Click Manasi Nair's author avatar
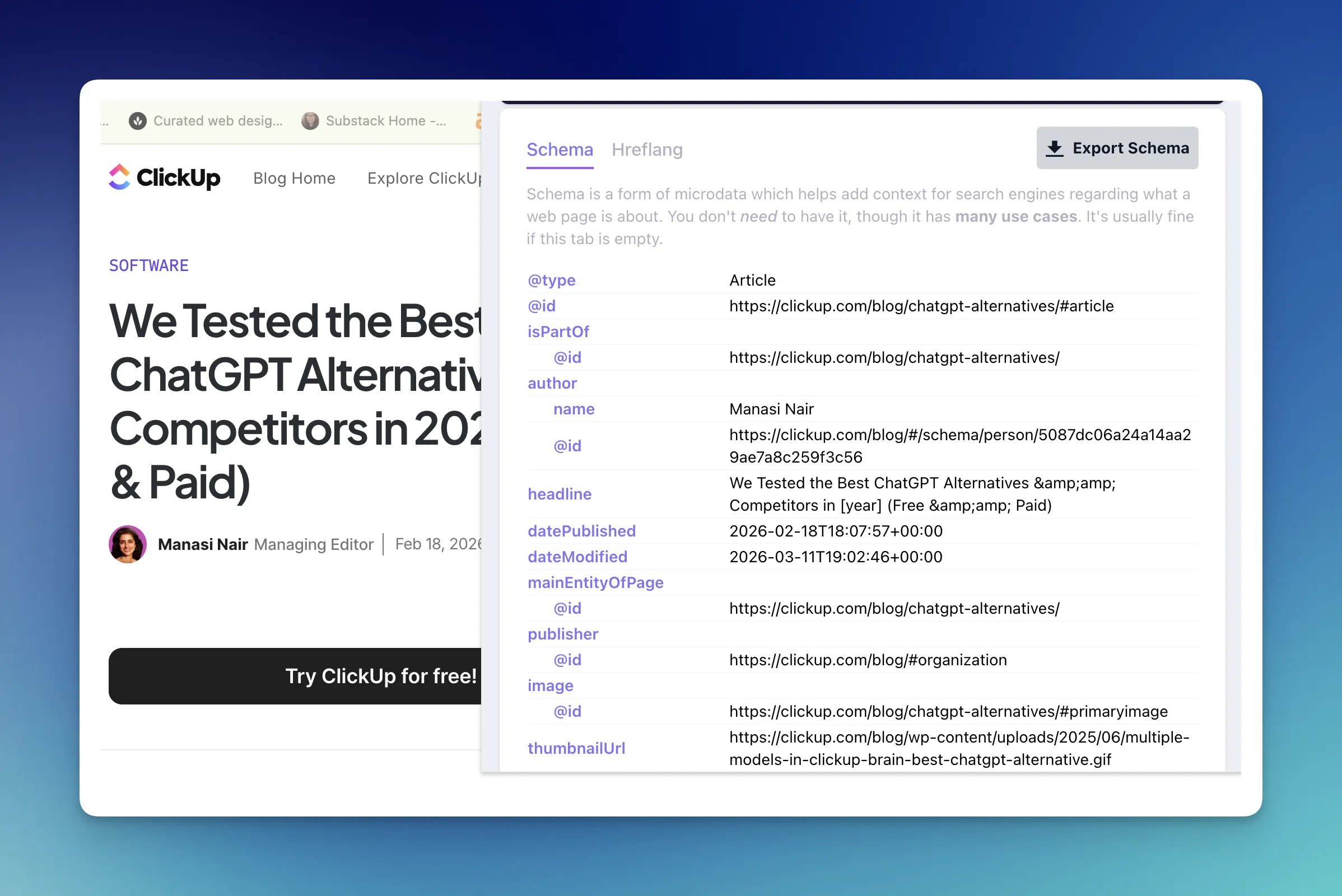Viewport: 1342px width, 896px height. click(128, 544)
